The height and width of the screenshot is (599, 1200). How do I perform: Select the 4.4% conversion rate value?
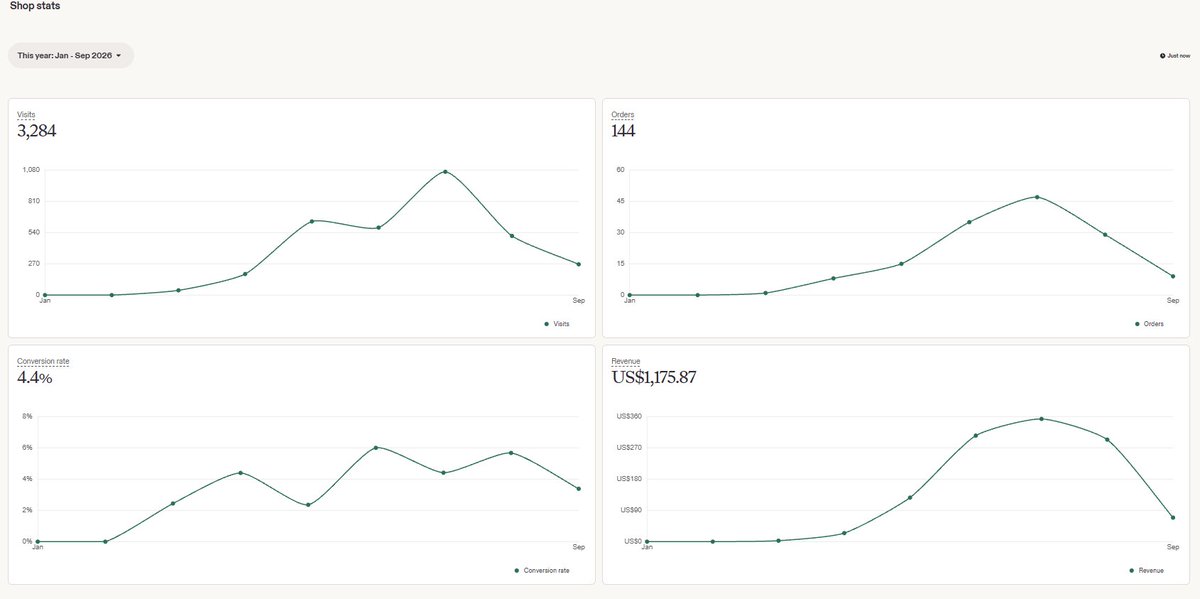[x=35, y=377]
